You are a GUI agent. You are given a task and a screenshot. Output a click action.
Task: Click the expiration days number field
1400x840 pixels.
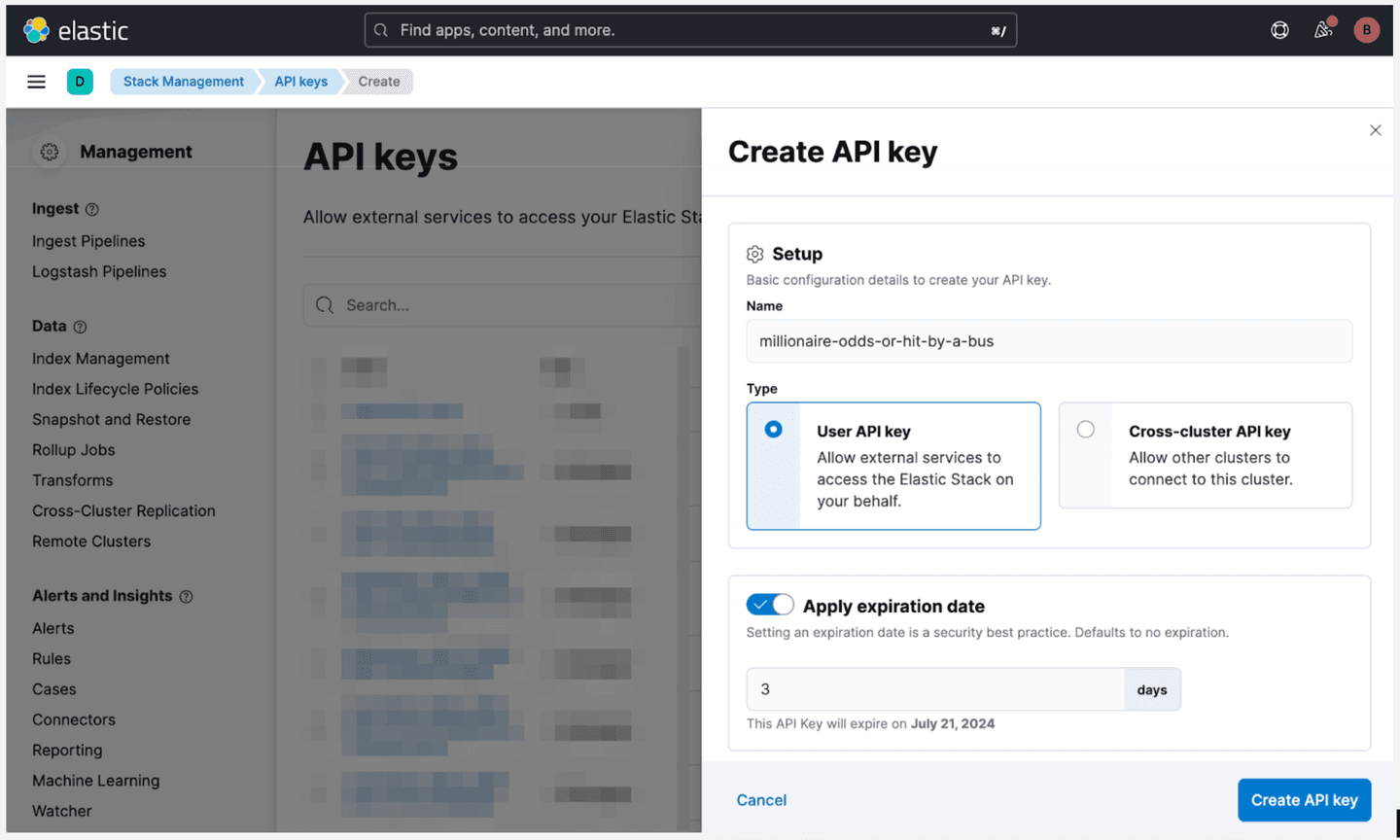tap(933, 688)
